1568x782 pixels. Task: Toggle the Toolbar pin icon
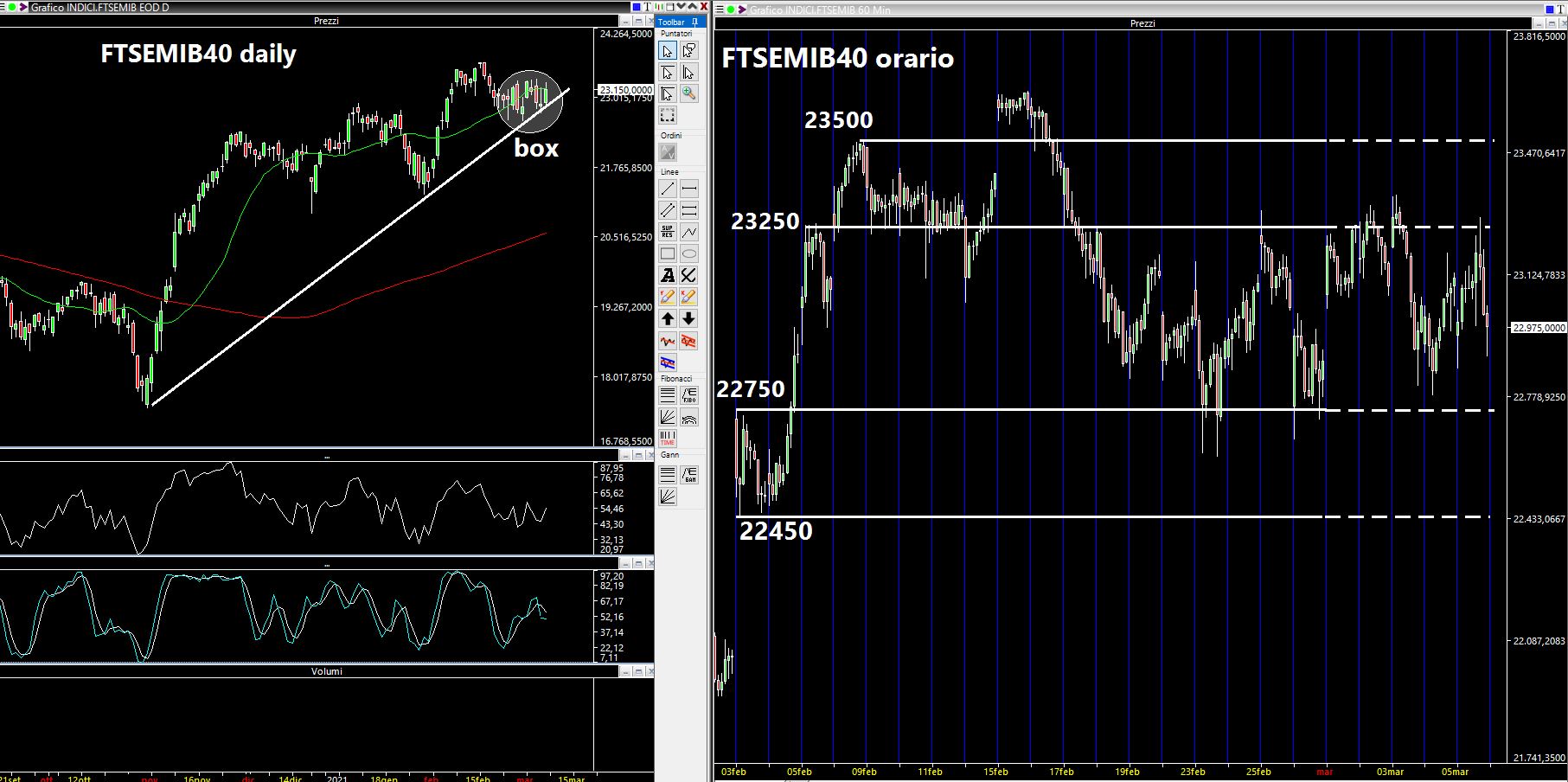coord(696,22)
